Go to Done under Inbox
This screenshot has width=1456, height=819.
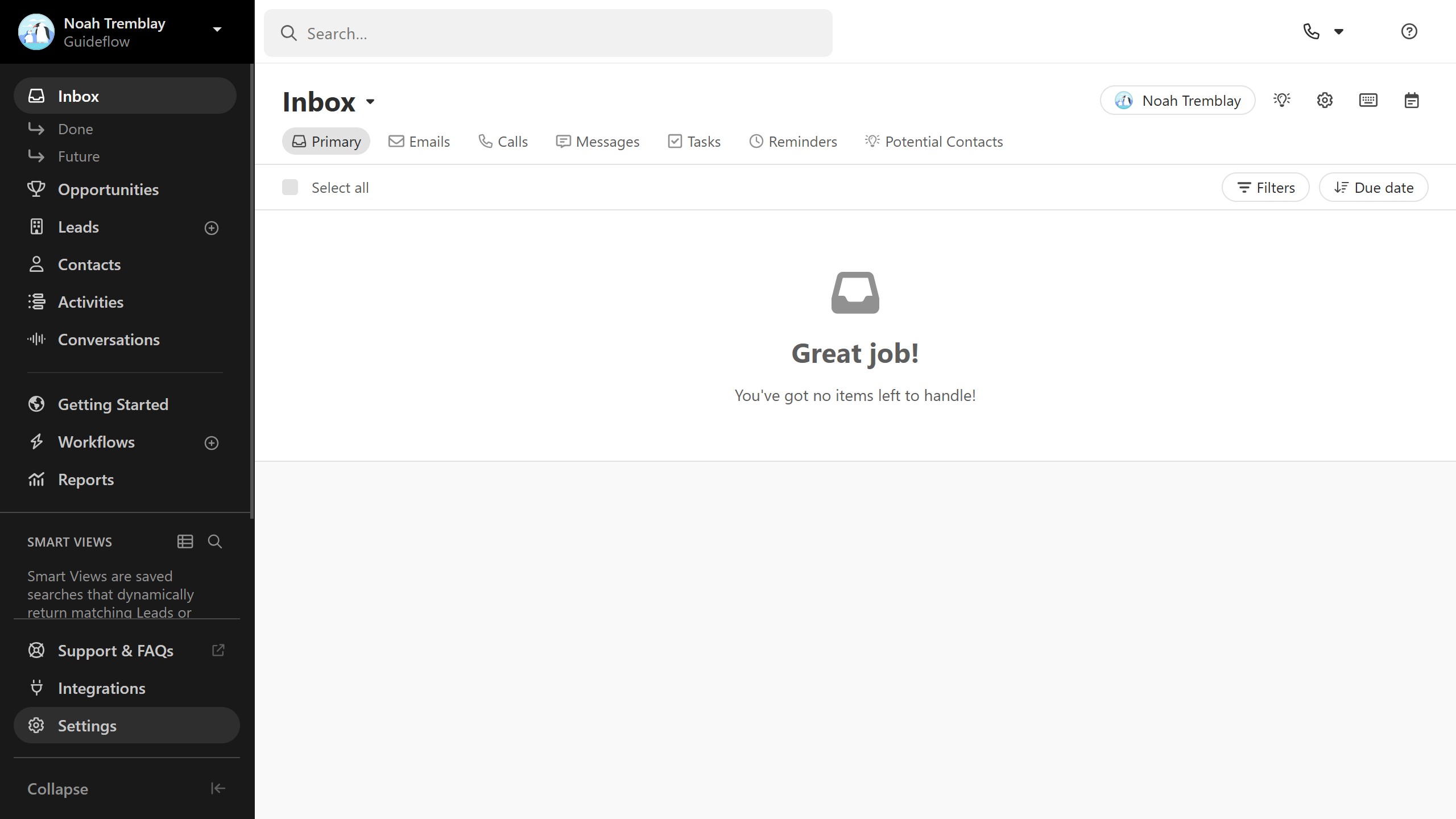[75, 129]
